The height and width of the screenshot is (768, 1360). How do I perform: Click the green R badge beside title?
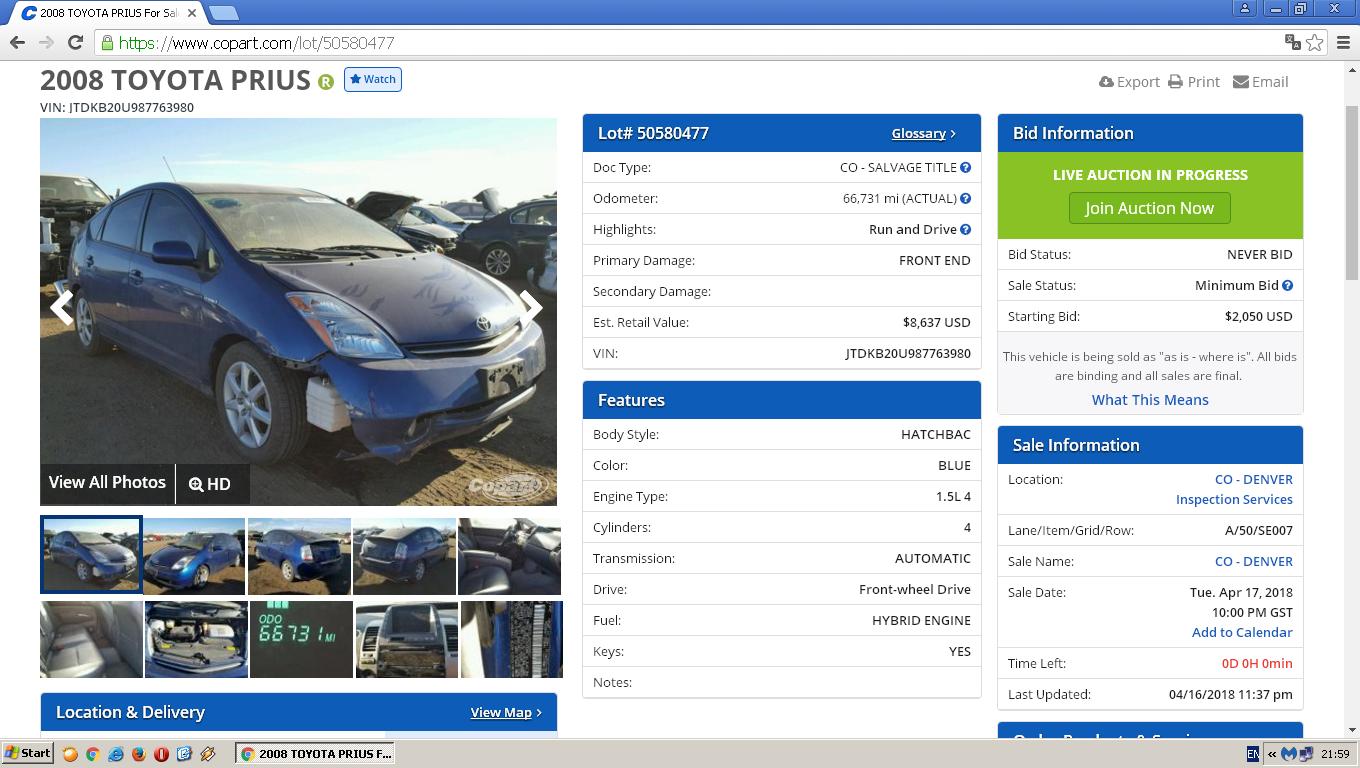coord(326,82)
